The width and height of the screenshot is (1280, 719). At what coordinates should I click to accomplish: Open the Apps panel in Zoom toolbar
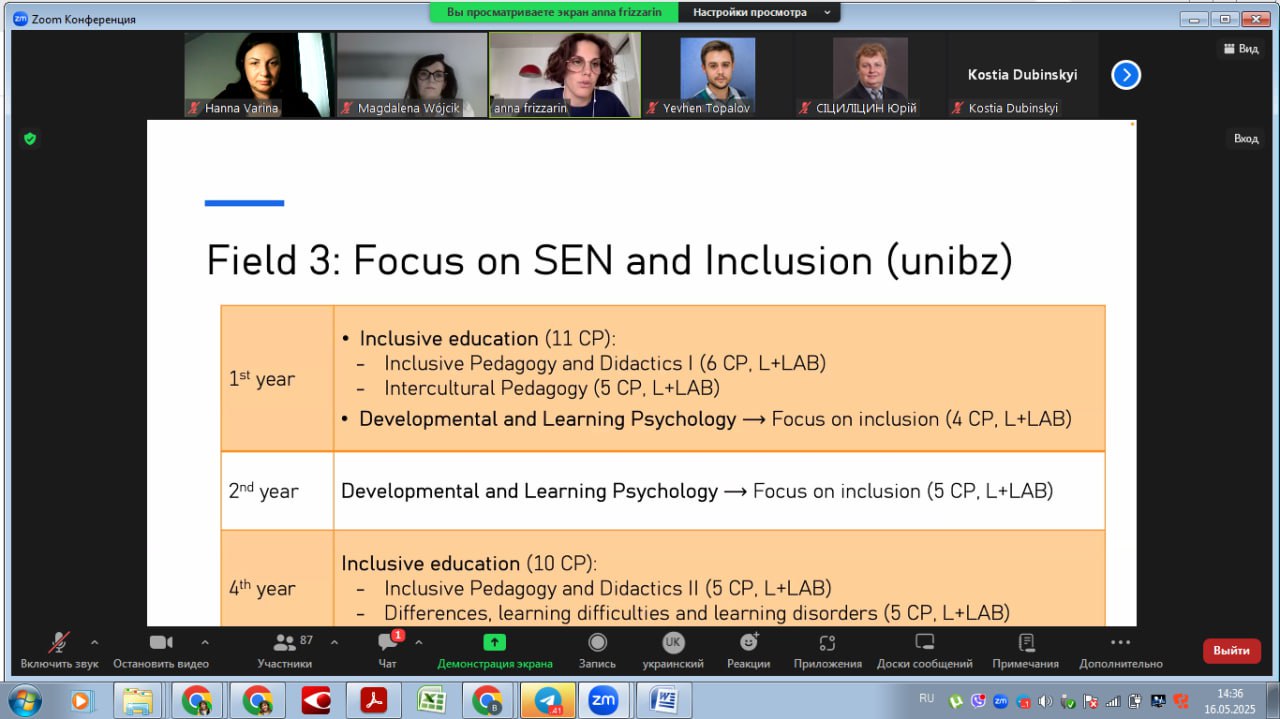coord(827,643)
